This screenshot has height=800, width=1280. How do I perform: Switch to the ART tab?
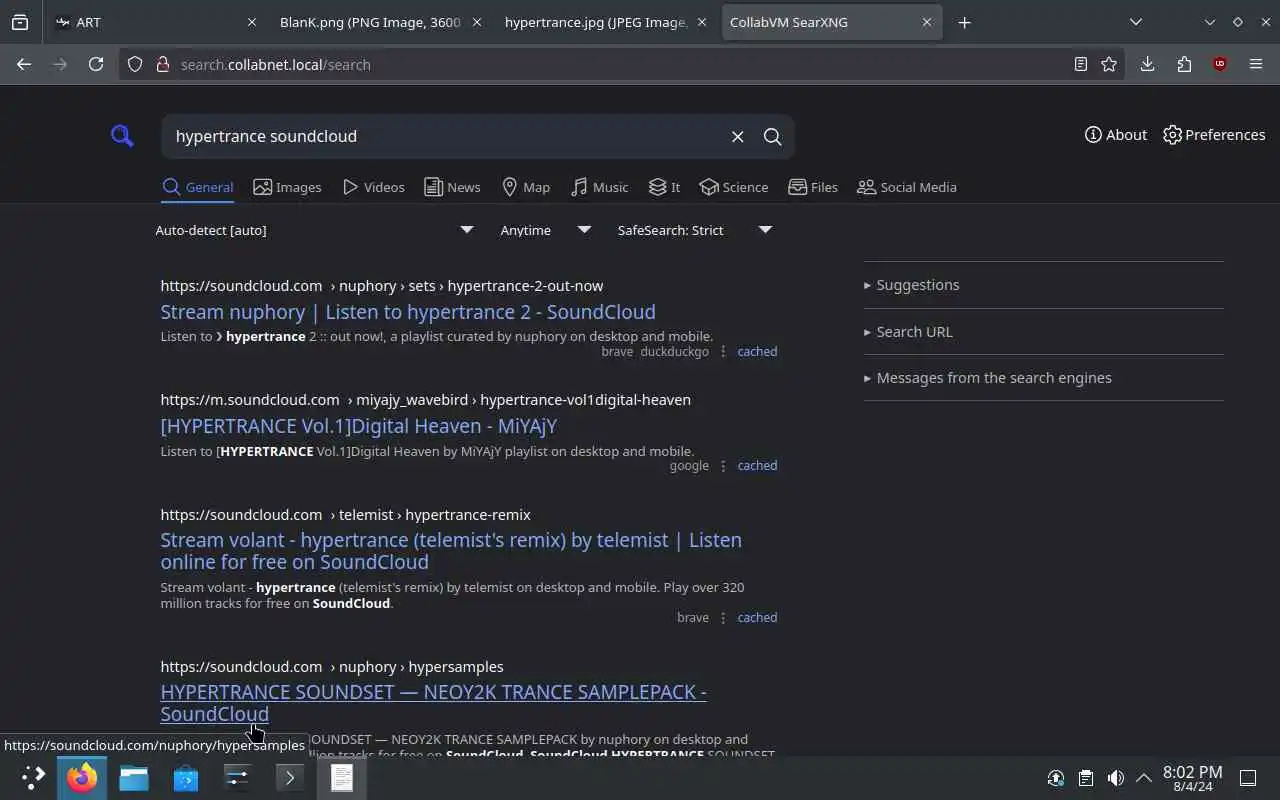pyautogui.click(x=155, y=22)
